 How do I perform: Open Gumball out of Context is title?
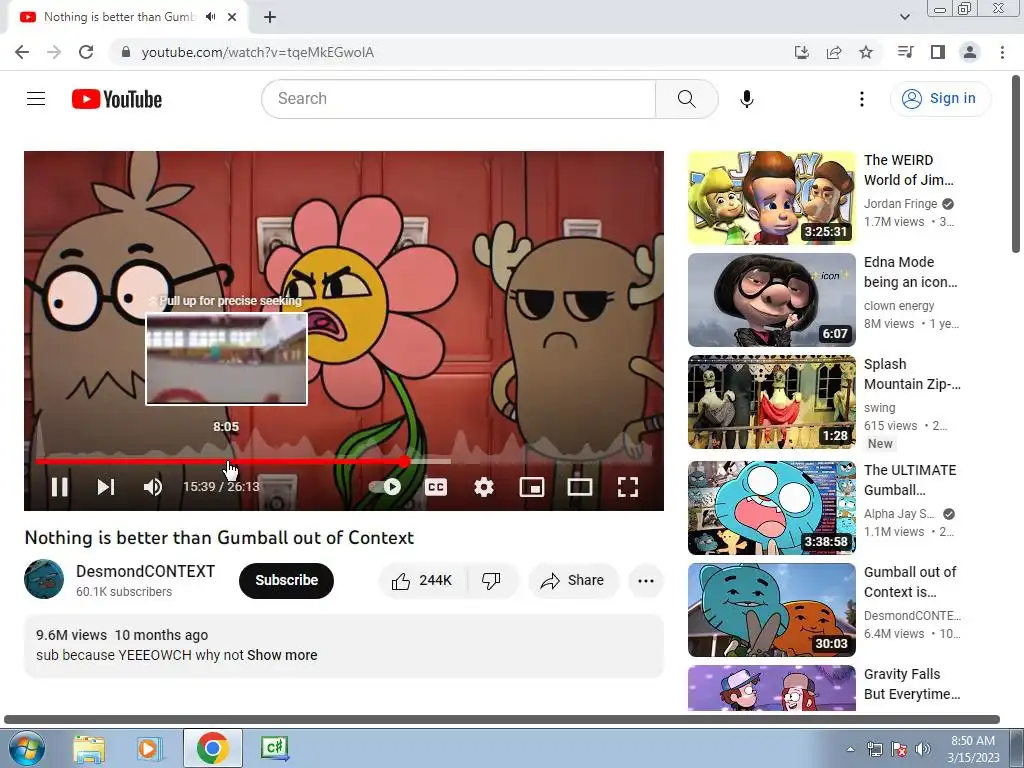pos(910,582)
